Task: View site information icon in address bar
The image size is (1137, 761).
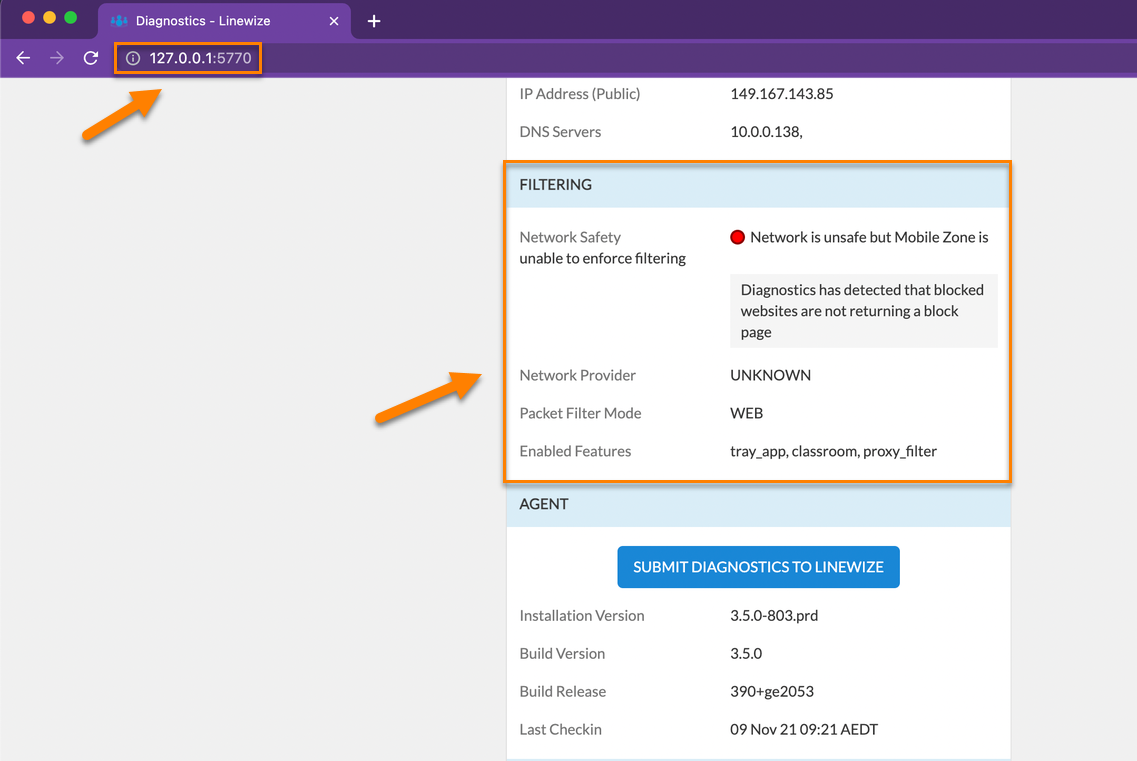Action: point(133,58)
